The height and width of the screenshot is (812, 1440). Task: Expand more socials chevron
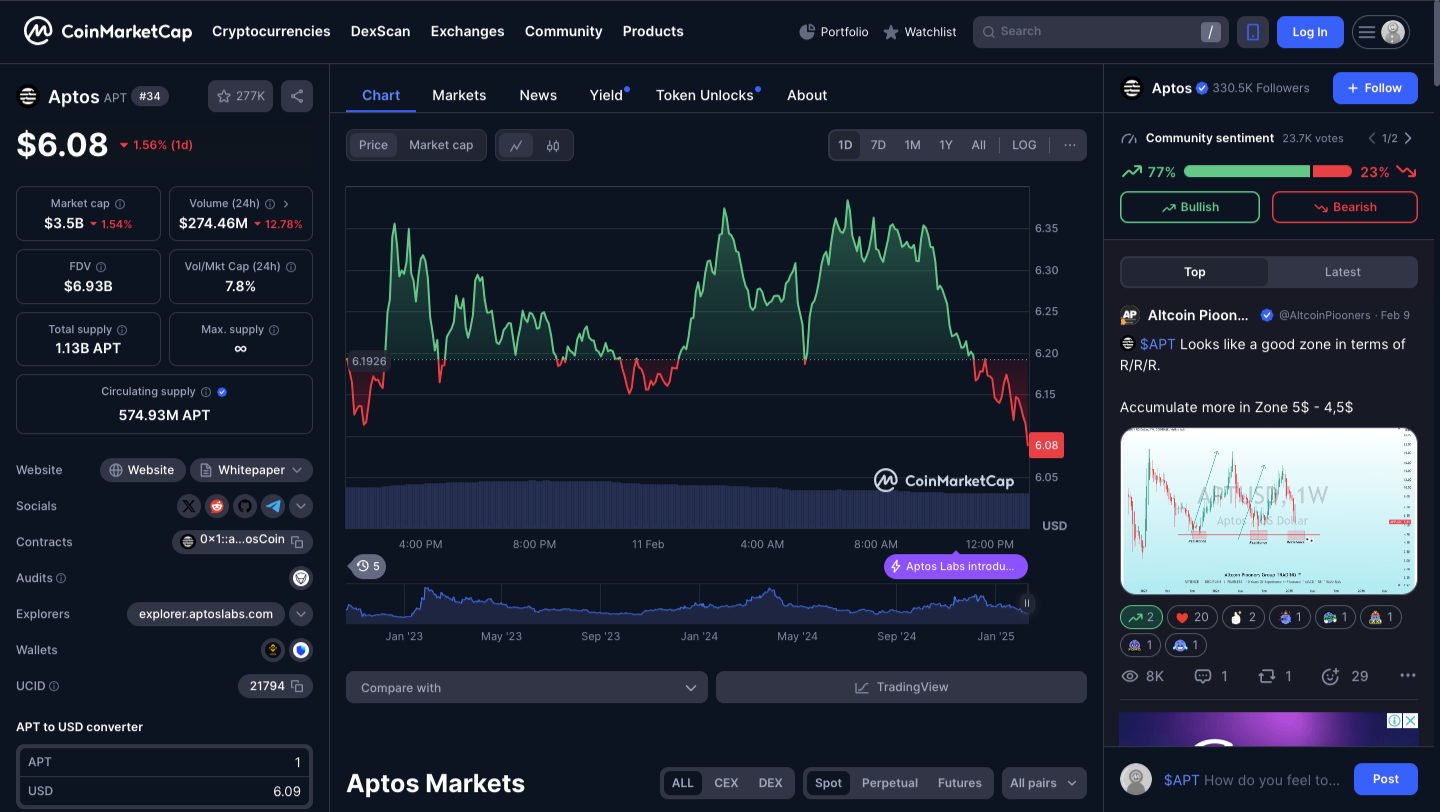pyautogui.click(x=301, y=506)
